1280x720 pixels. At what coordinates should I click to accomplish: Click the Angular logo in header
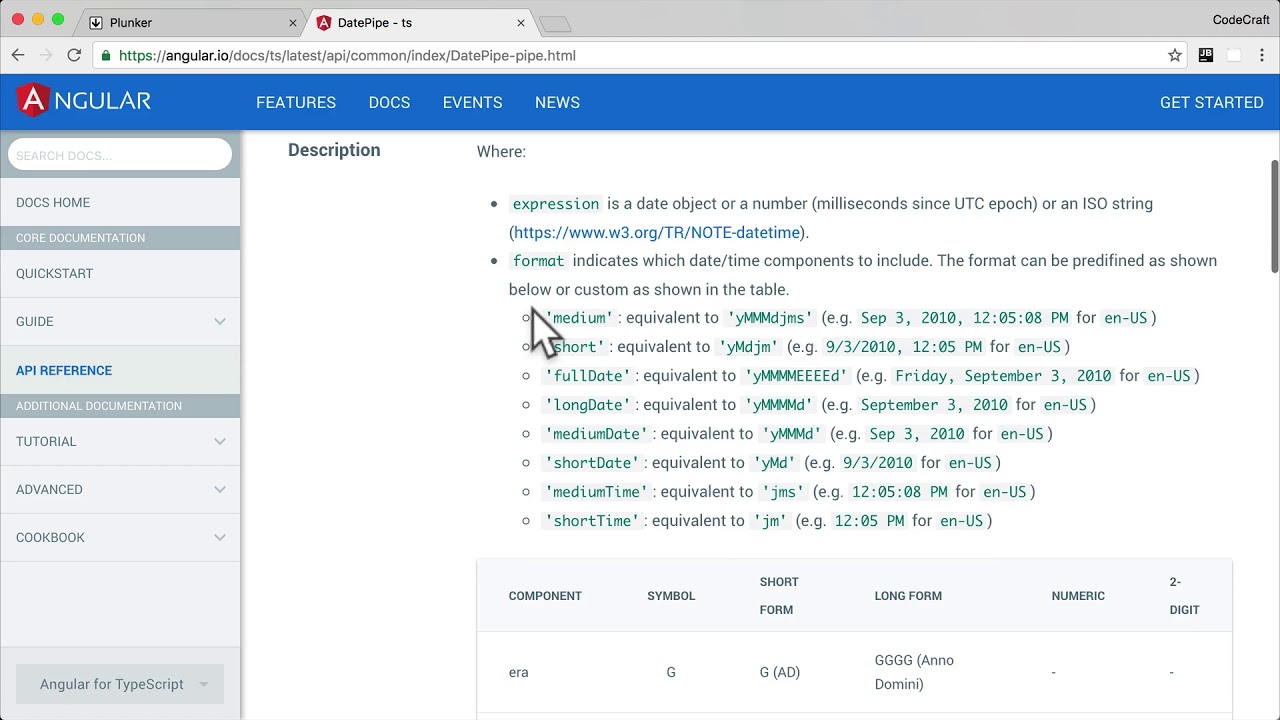(x=84, y=101)
